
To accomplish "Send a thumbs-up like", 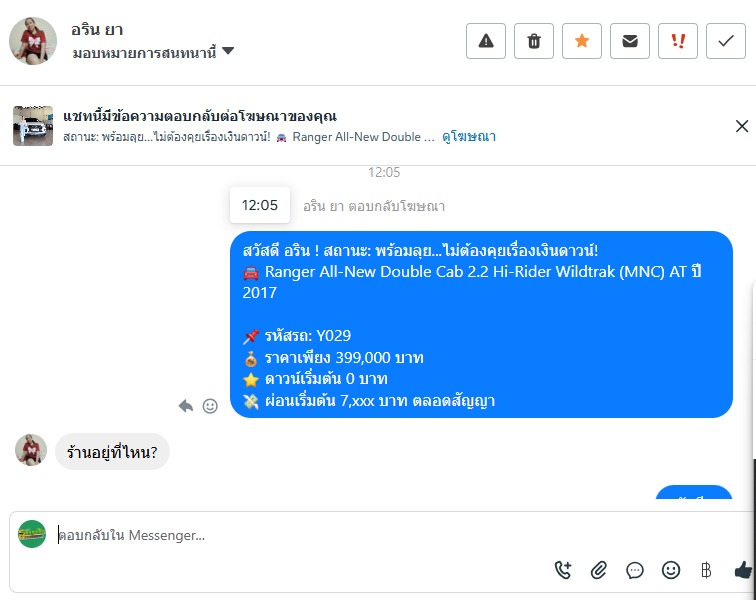I will coord(743,570).
